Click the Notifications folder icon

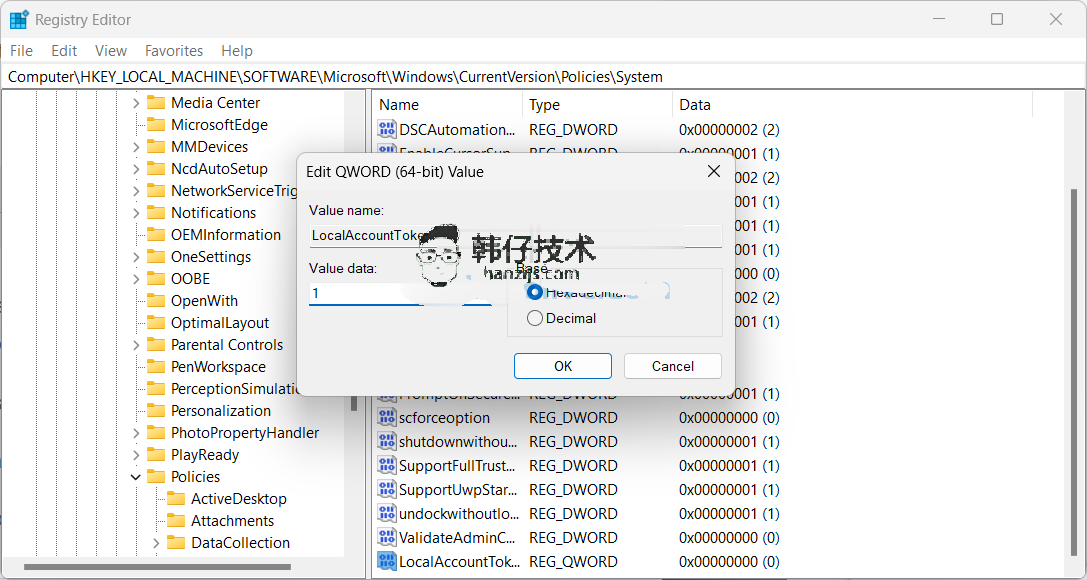[156, 213]
